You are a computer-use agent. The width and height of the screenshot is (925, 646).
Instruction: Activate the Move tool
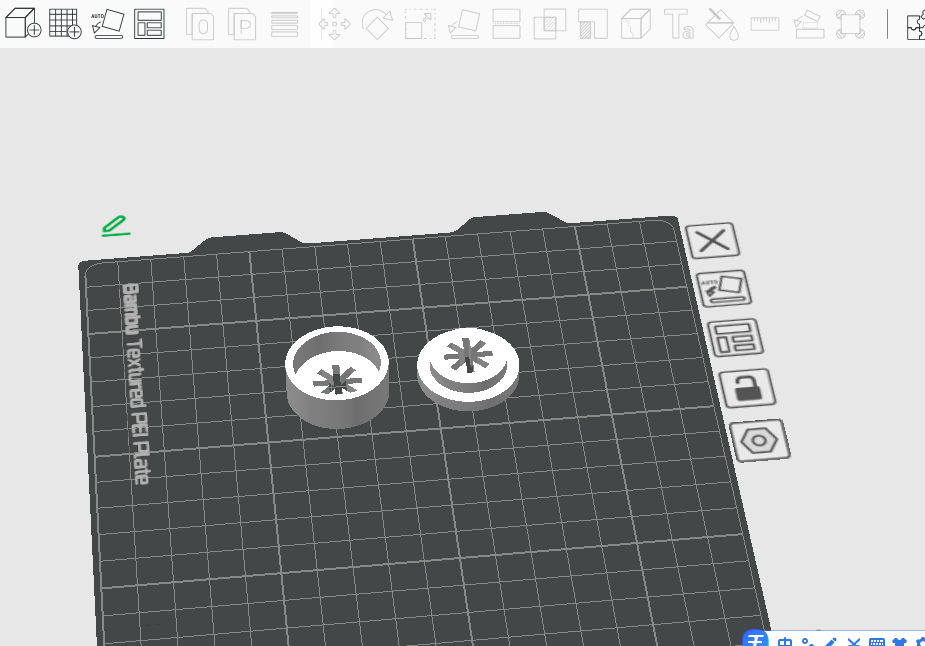point(334,24)
